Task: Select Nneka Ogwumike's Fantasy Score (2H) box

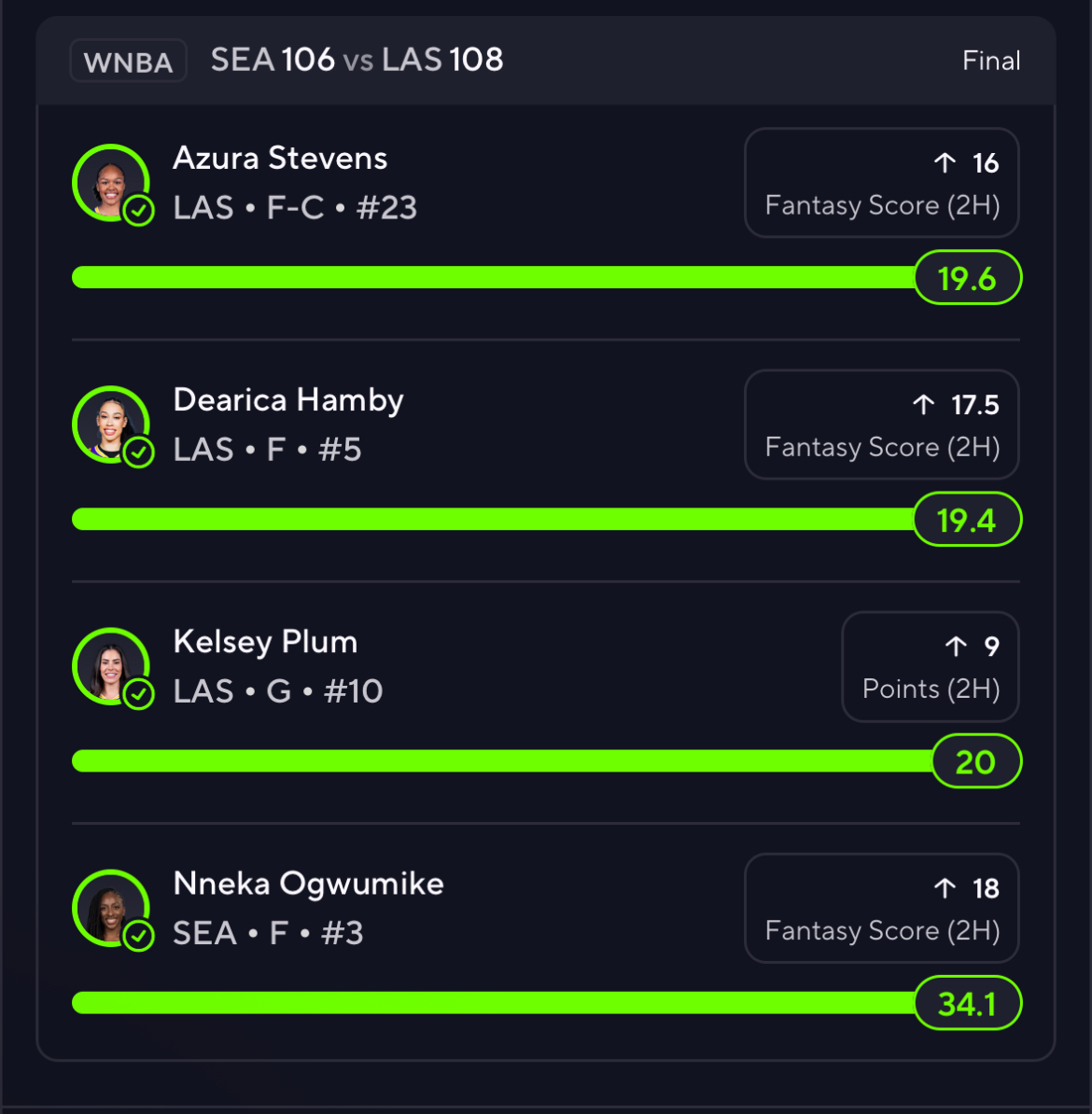Action: coord(881,909)
